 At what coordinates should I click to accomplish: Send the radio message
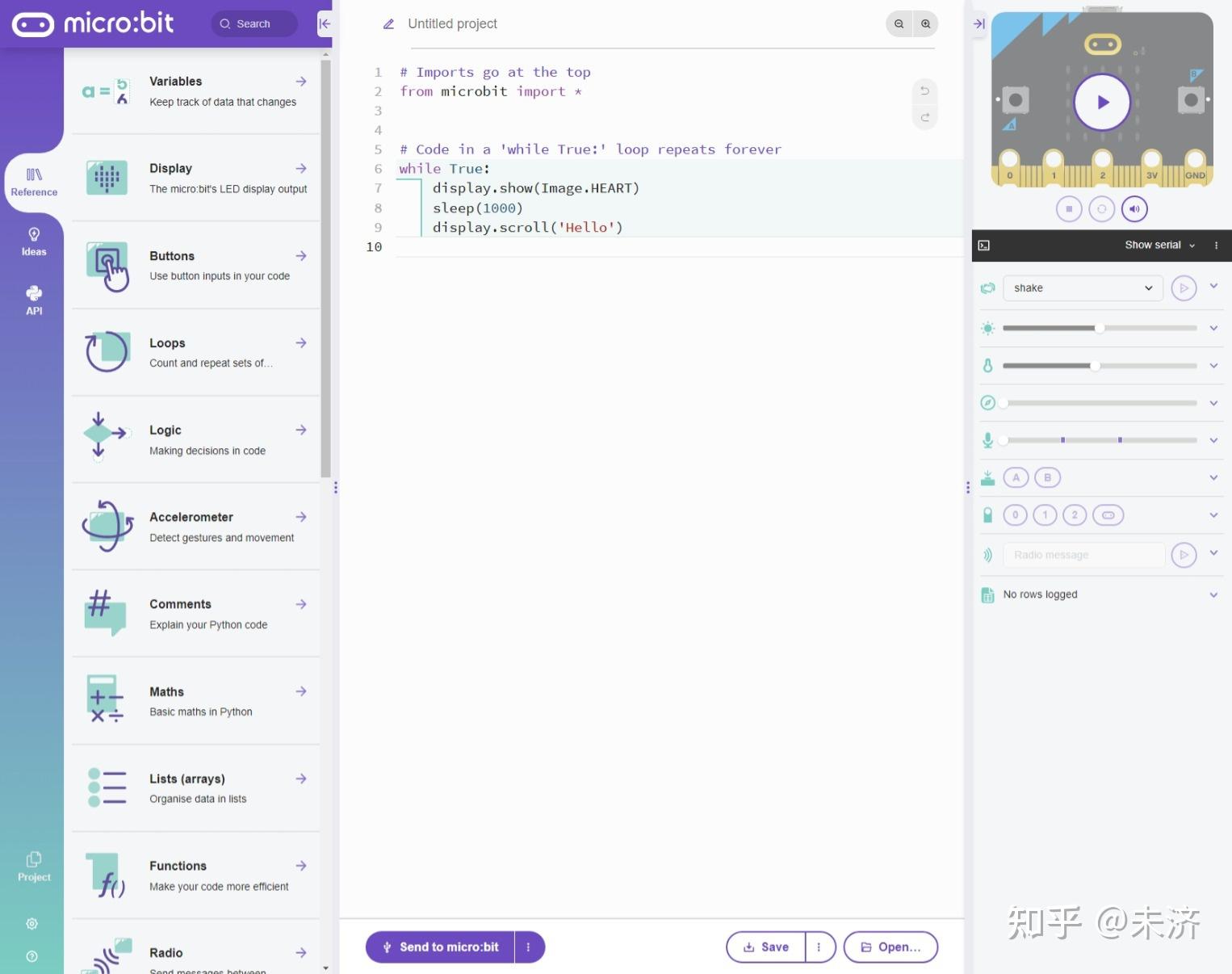1184,555
